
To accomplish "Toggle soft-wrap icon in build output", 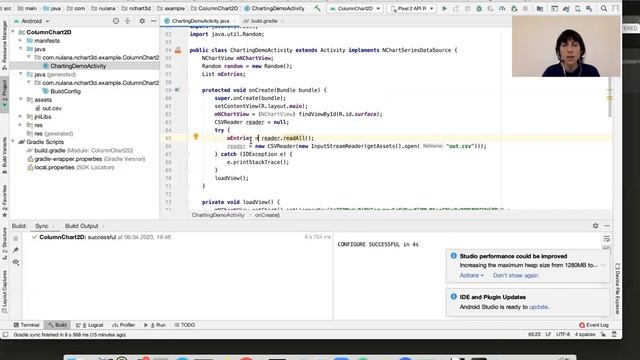I will (607, 239).
